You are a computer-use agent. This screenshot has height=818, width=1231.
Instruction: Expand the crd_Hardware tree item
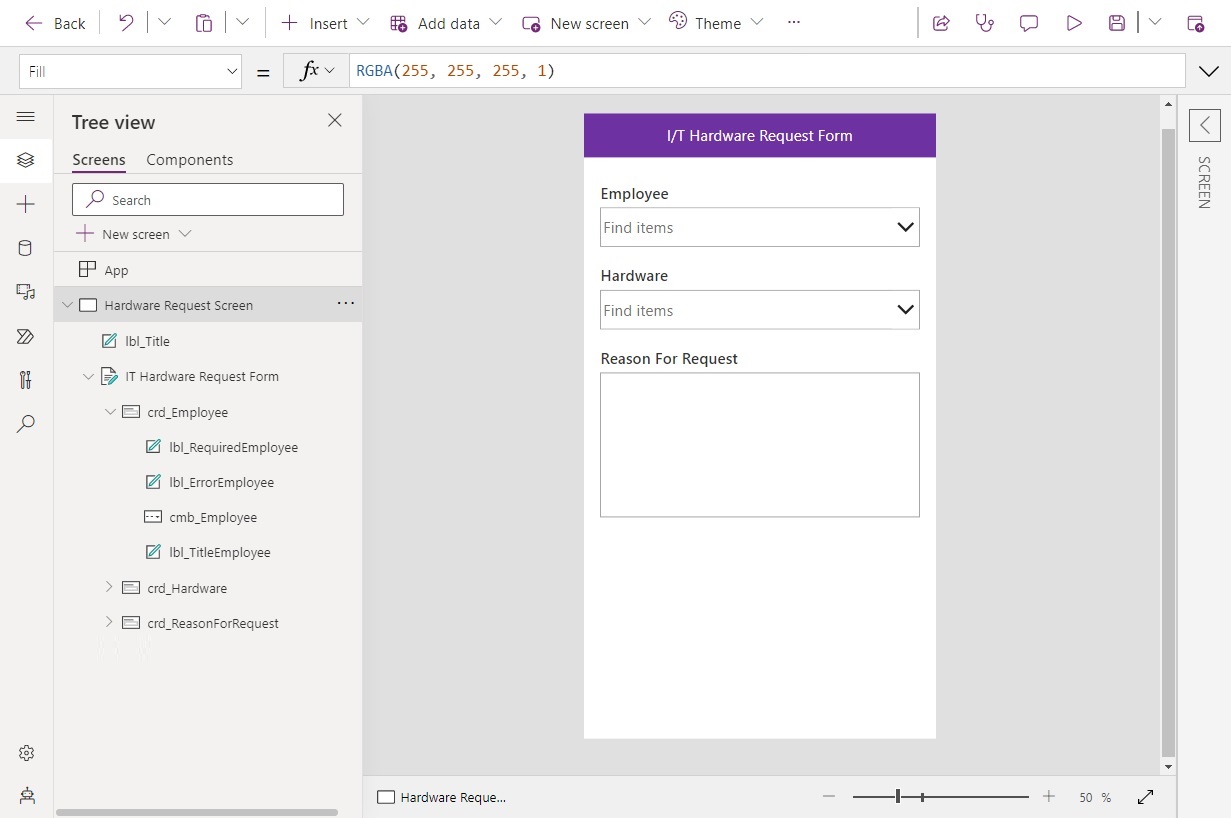pyautogui.click(x=110, y=587)
